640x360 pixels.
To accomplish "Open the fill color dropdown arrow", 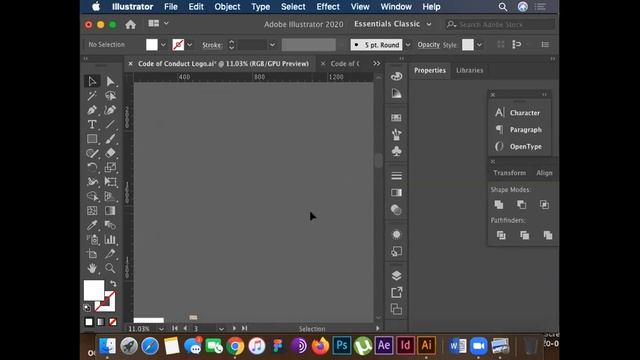I will [163, 45].
